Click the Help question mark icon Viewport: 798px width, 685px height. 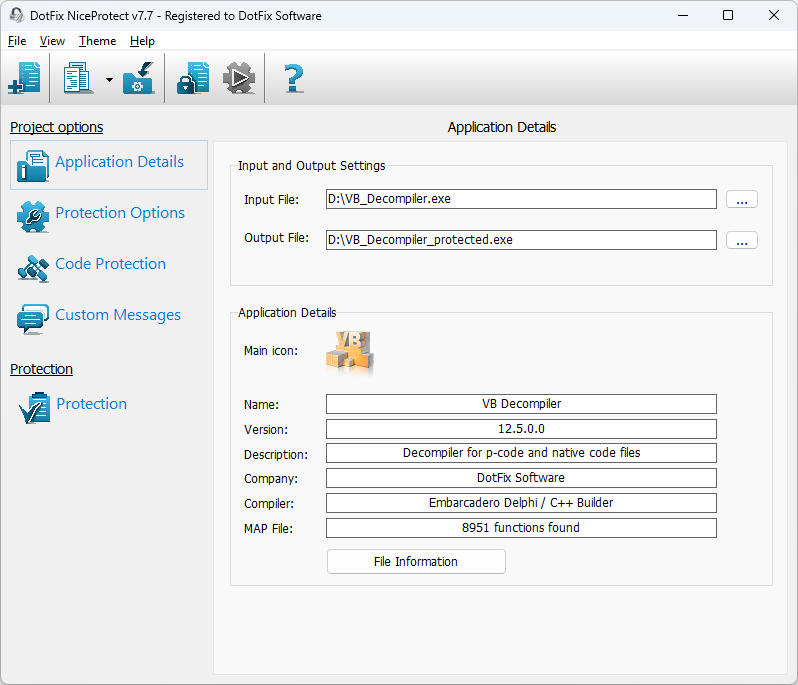[x=294, y=78]
